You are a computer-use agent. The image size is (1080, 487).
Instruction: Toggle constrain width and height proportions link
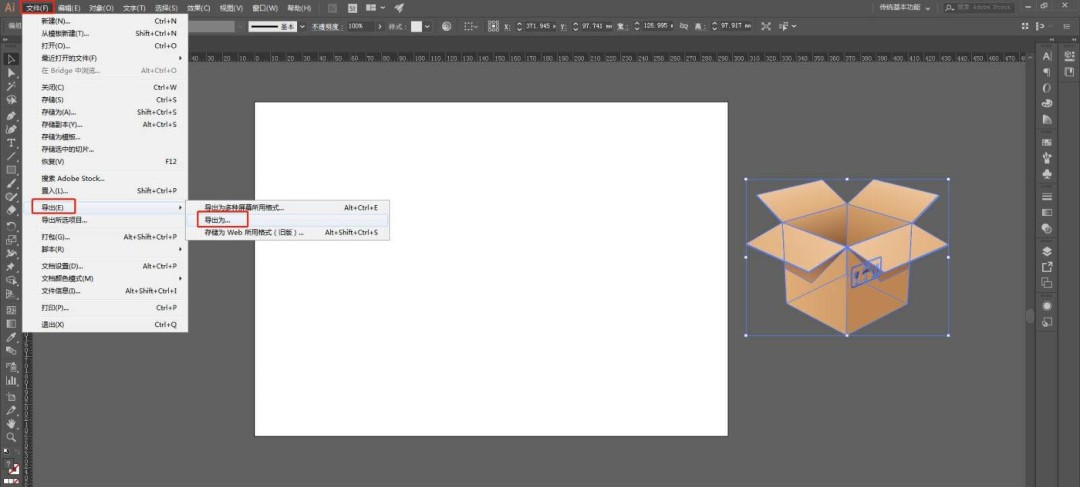[x=683, y=26]
